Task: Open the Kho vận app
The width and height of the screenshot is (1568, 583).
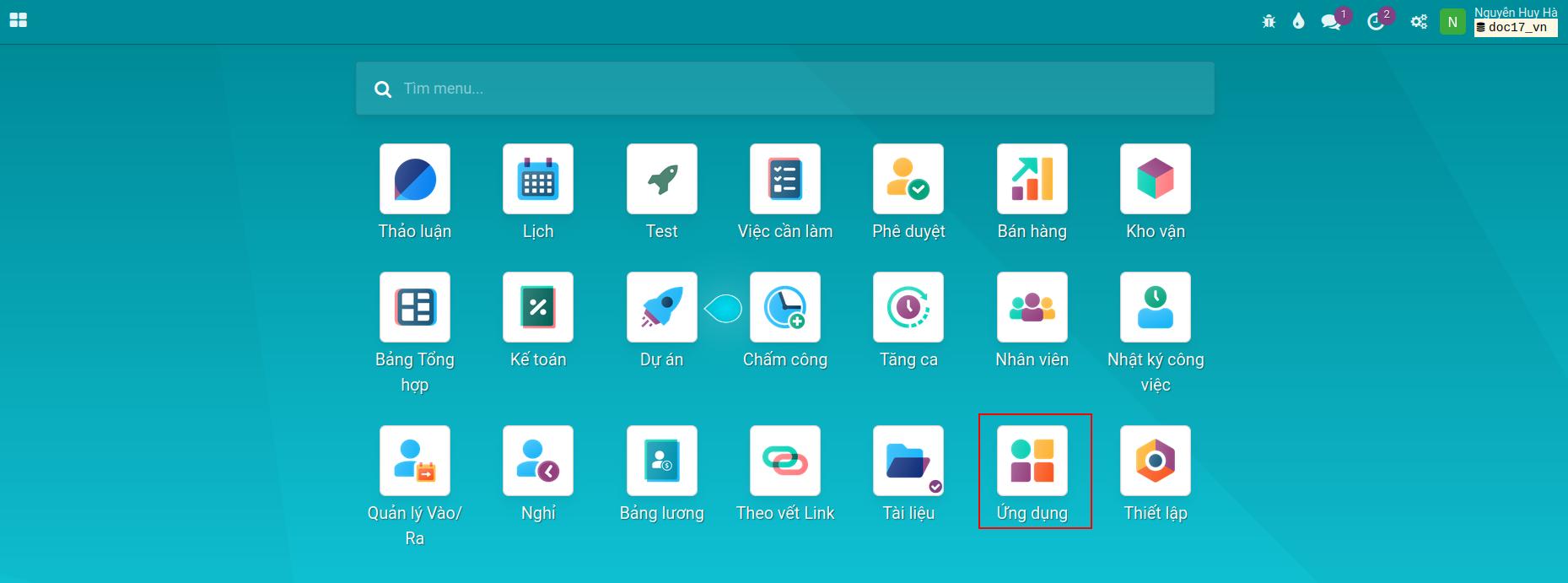Action: pyautogui.click(x=1156, y=179)
